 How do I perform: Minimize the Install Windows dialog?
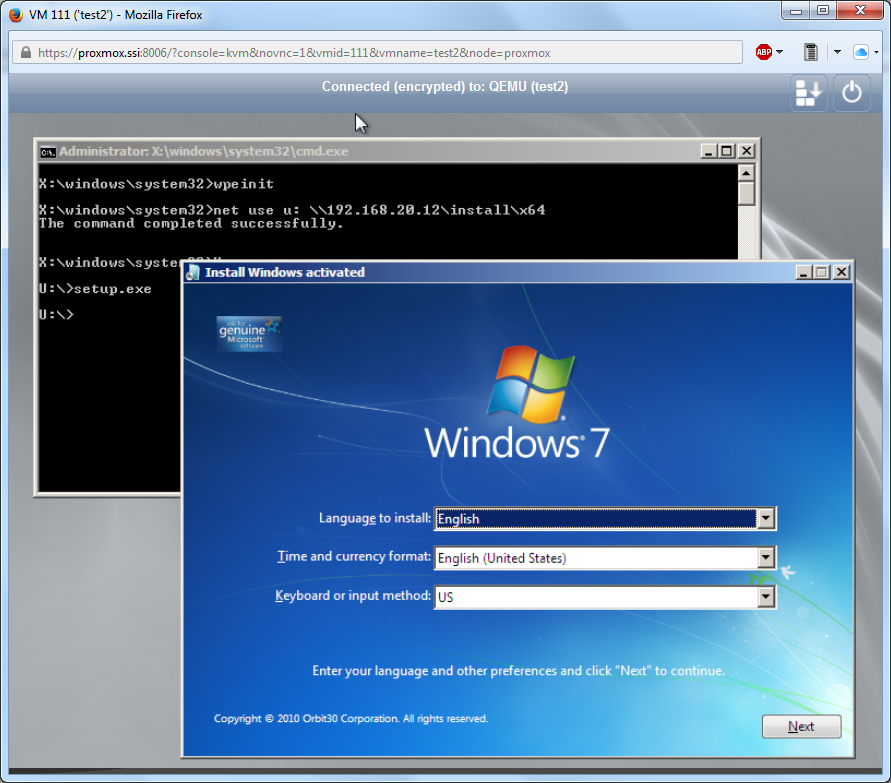pos(803,273)
